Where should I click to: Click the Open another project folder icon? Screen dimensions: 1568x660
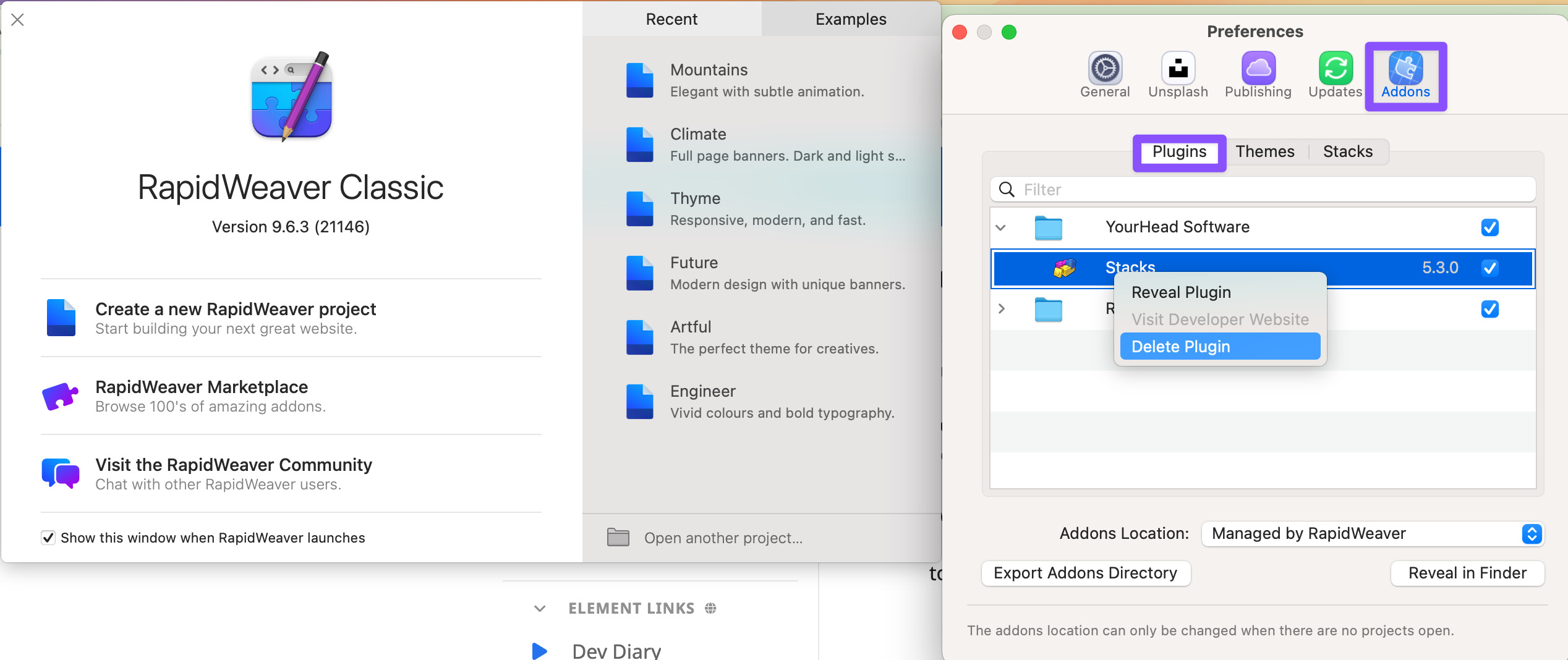[618, 537]
